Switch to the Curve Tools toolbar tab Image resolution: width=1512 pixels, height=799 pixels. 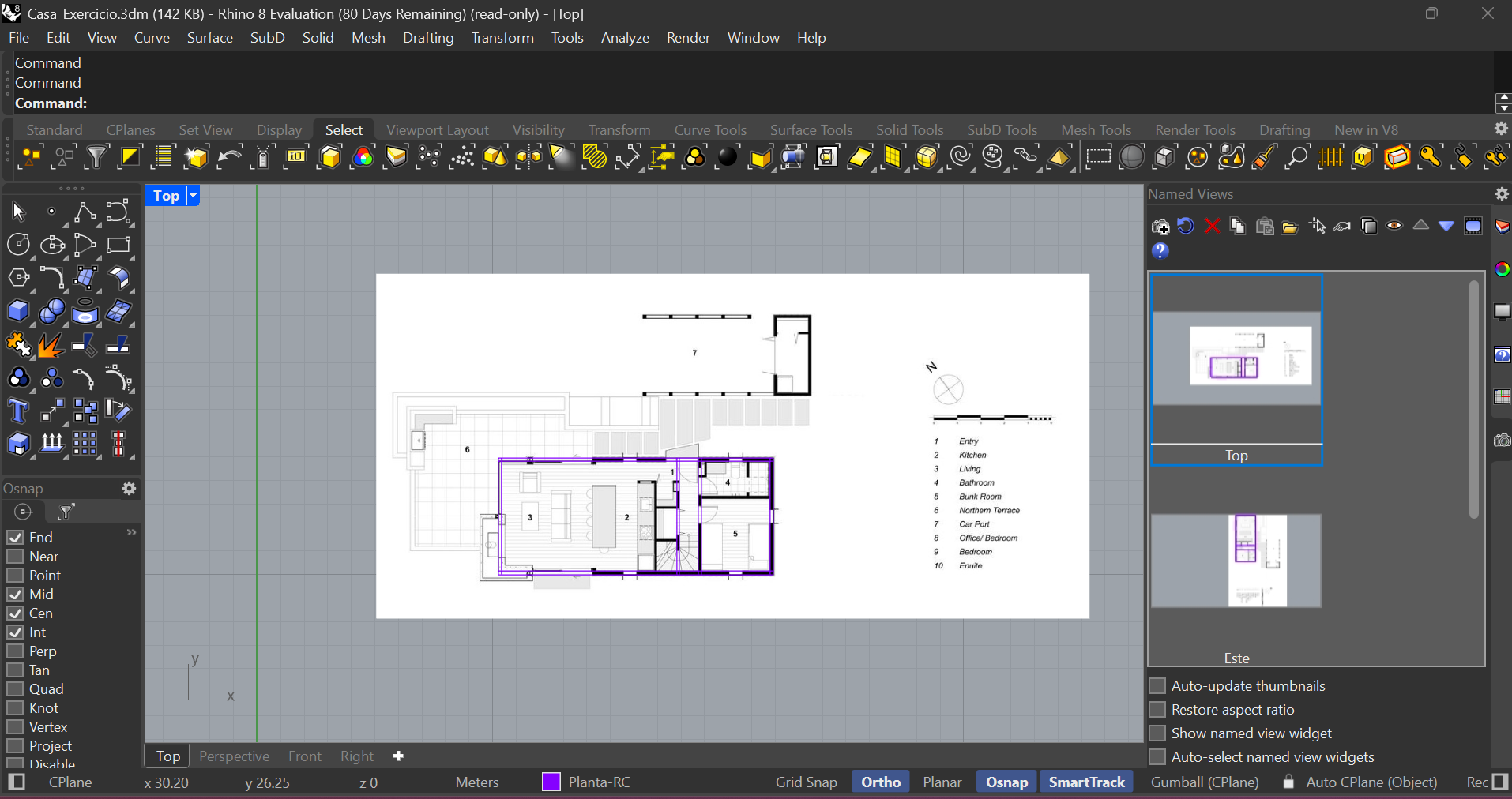pos(709,129)
